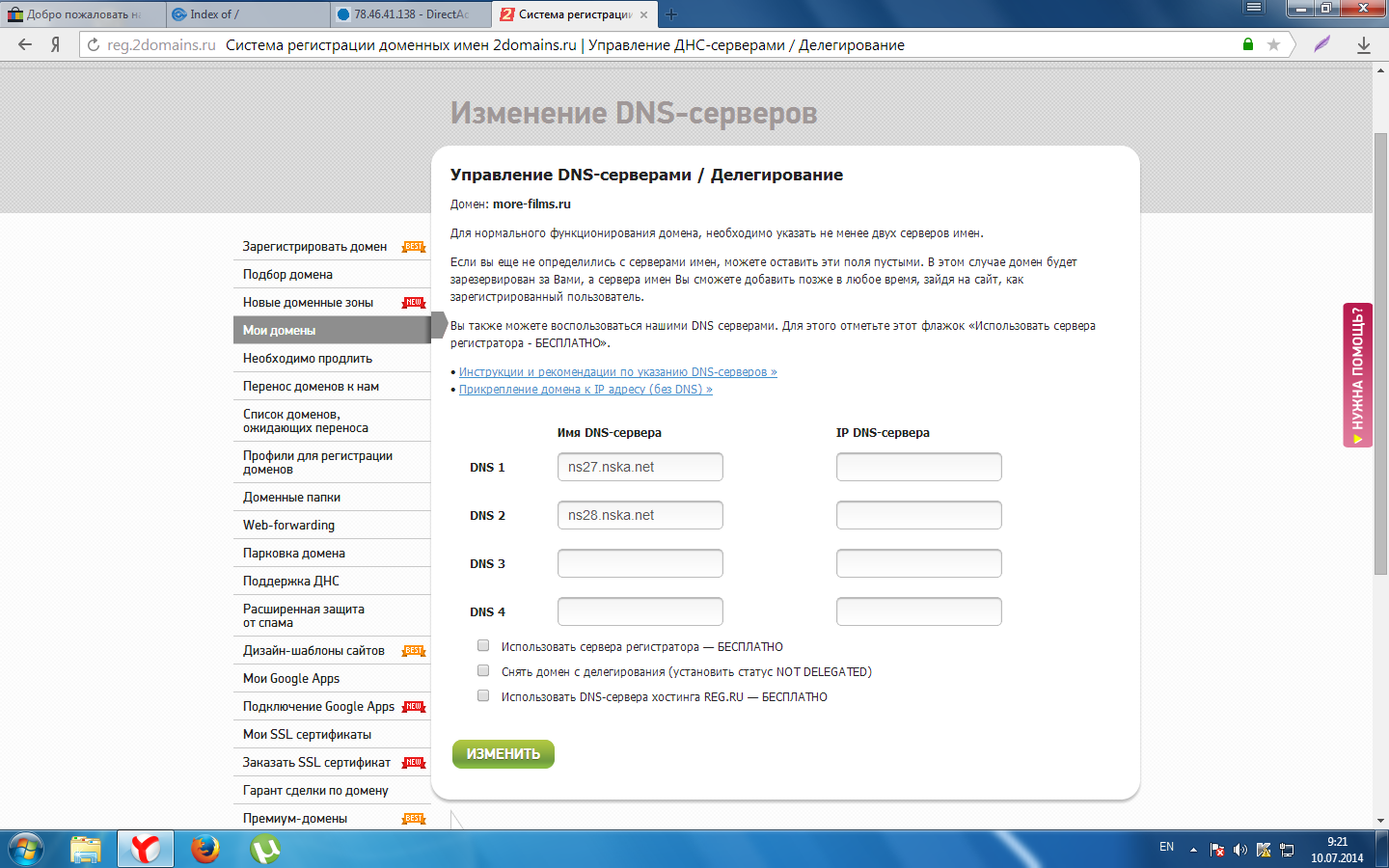Click the green secure connection padlock
Screen dimensions: 1389x868
1248,44
